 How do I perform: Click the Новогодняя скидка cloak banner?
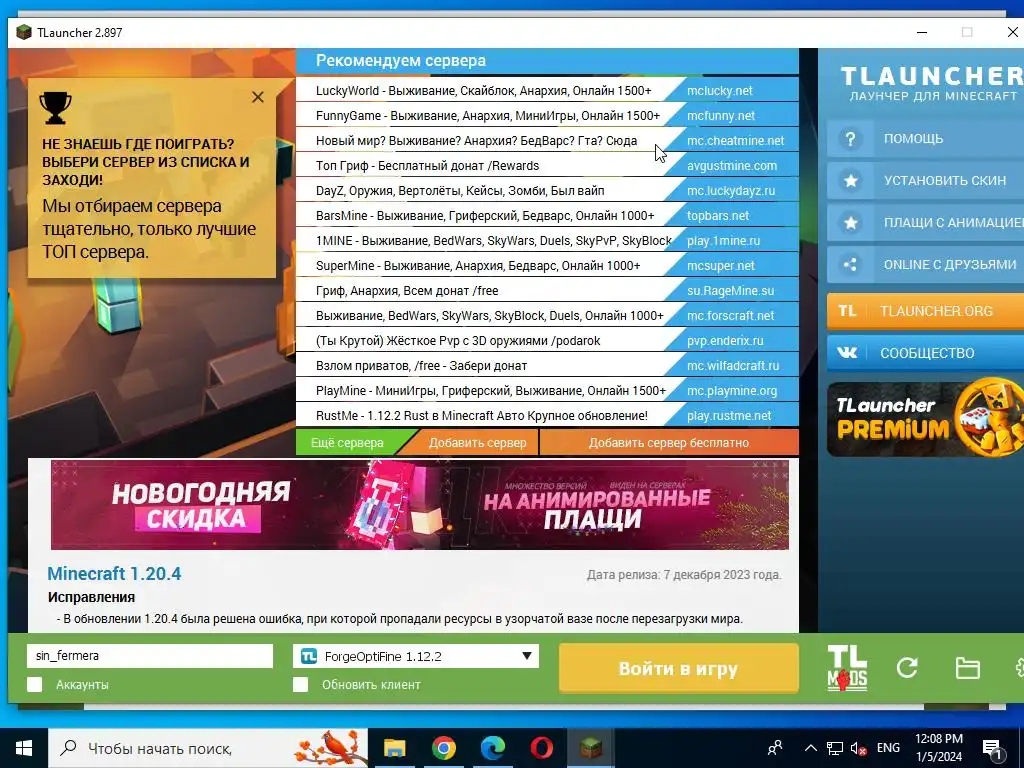[420, 505]
